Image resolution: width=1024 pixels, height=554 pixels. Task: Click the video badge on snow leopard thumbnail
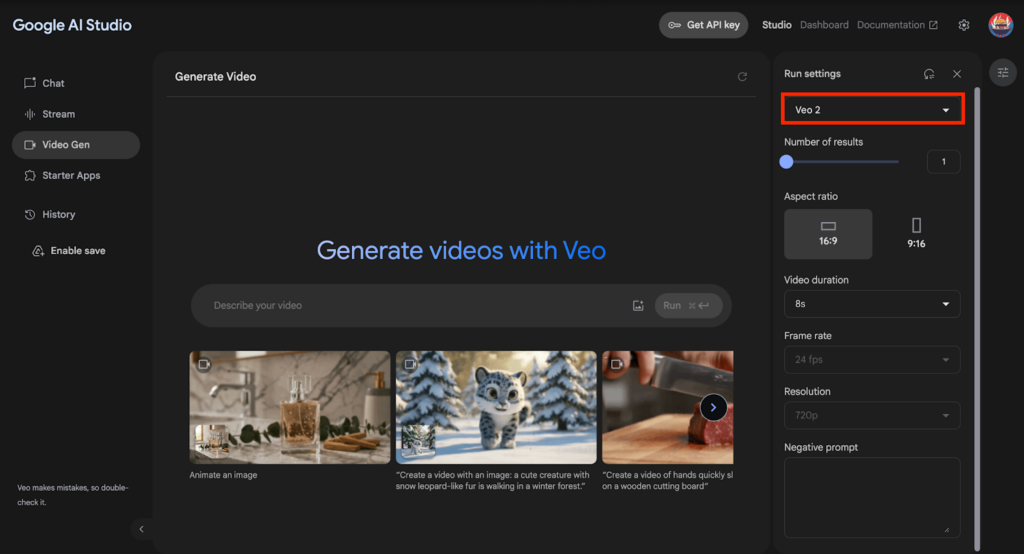coord(410,364)
